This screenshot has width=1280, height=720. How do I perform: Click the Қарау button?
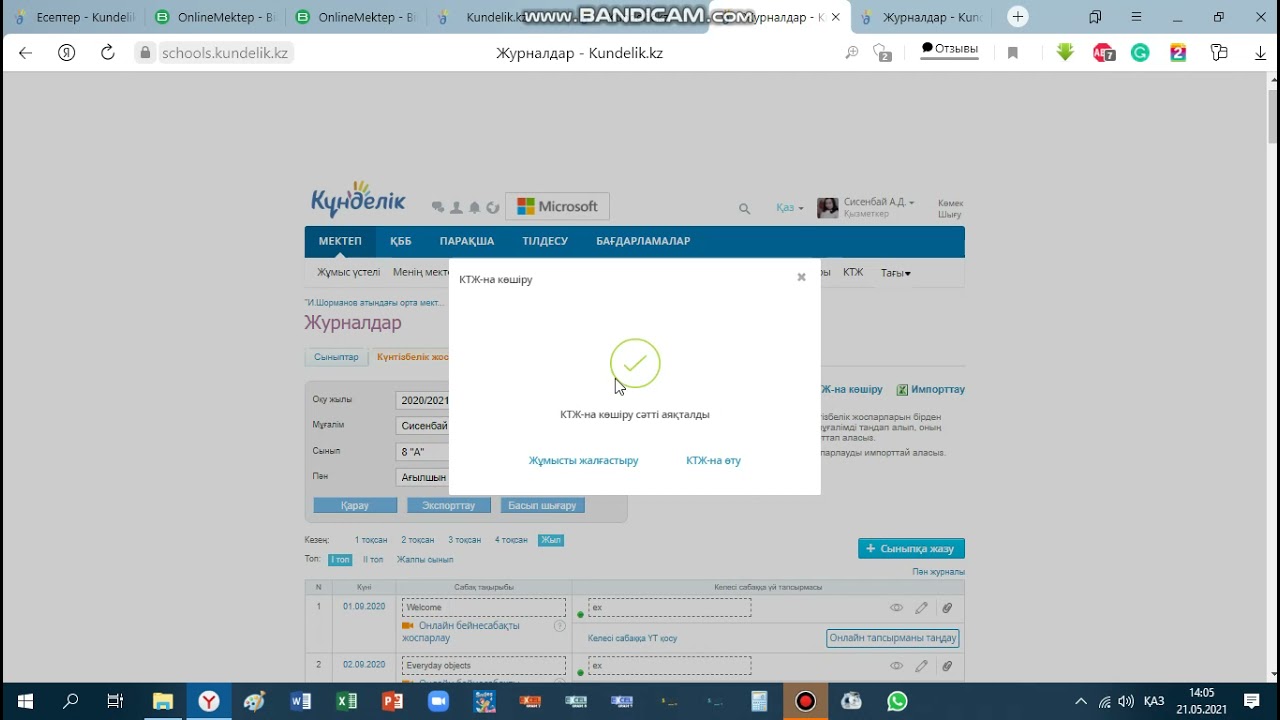coord(355,506)
